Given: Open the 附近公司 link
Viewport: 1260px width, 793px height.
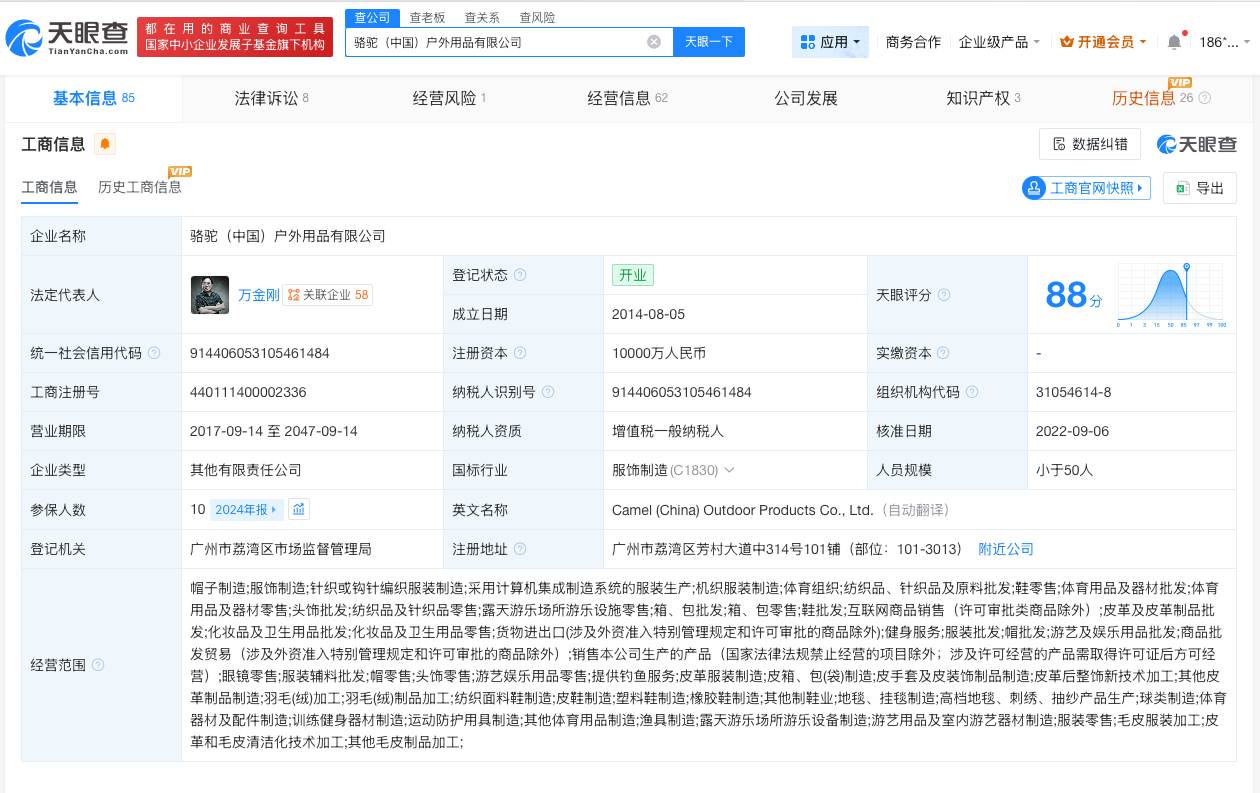Looking at the screenshot, I should pyautogui.click(x=1006, y=549).
